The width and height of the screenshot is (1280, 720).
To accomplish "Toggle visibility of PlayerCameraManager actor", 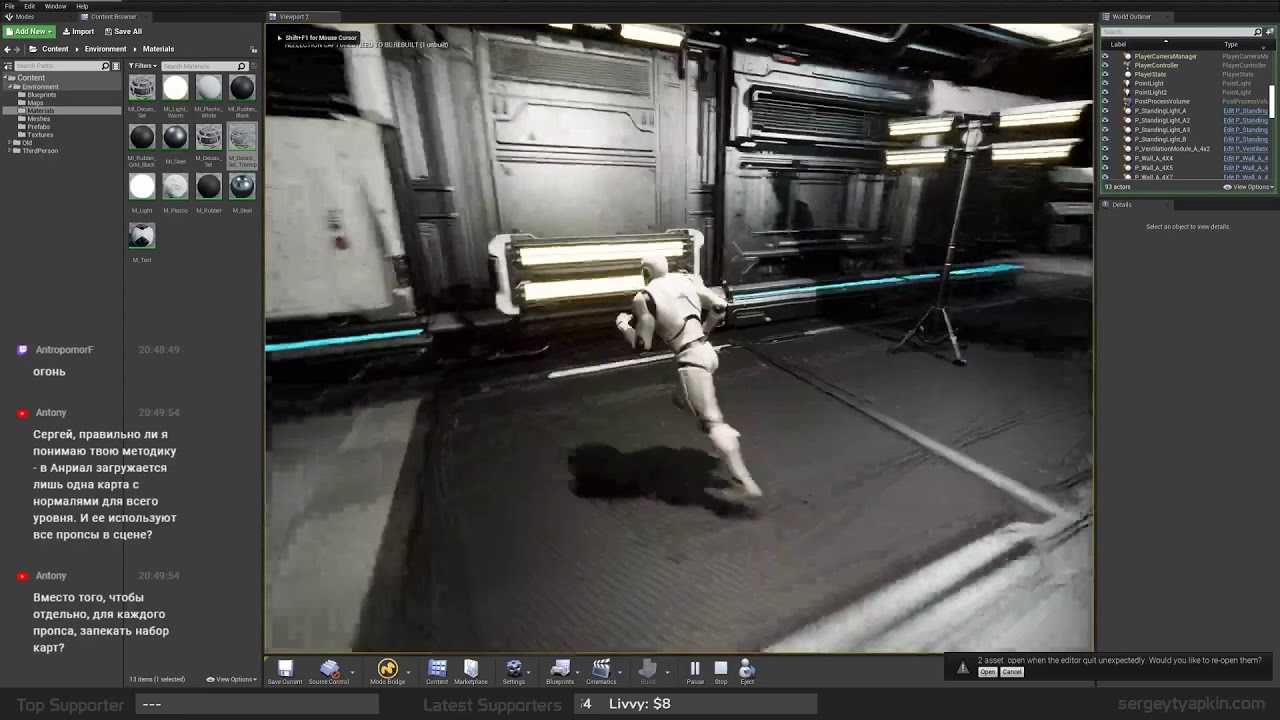I will coord(1105,56).
